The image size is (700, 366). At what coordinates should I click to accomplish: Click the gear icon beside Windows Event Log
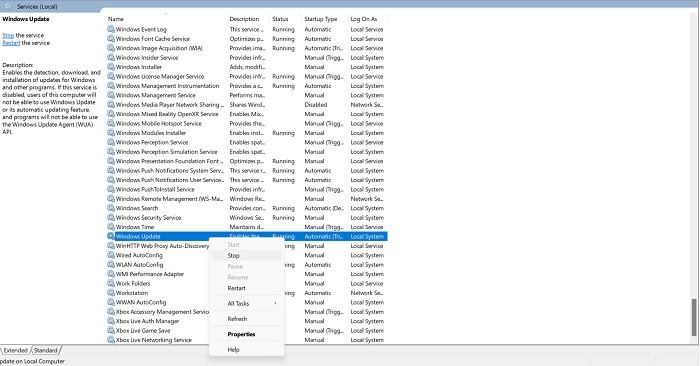click(111, 29)
